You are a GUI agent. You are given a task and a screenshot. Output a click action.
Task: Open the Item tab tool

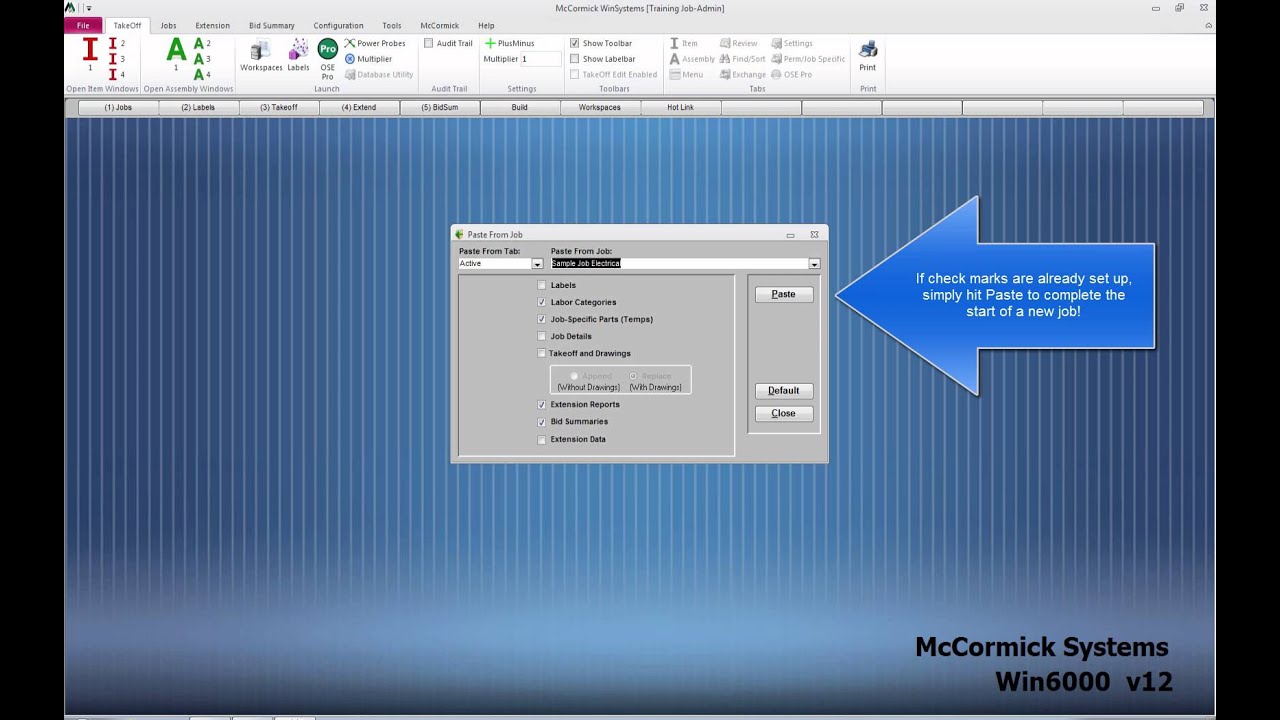[684, 44]
